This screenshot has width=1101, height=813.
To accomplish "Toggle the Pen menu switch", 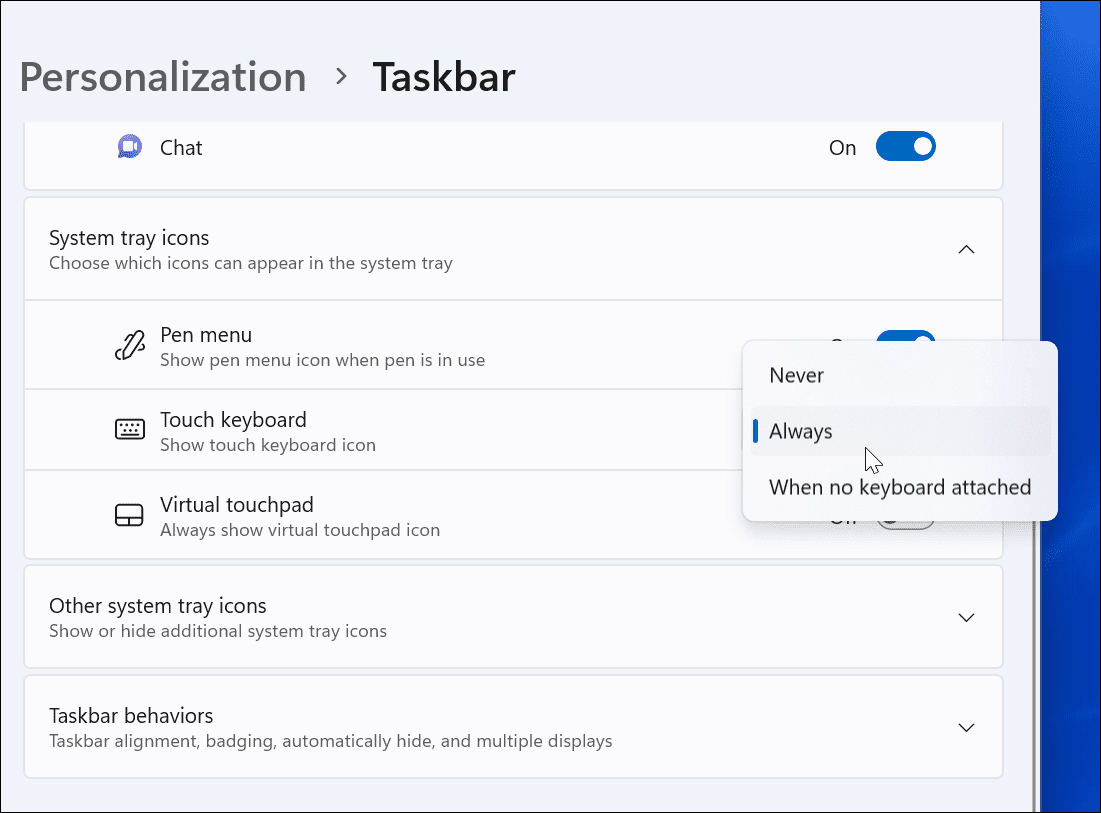I will 905,338.
